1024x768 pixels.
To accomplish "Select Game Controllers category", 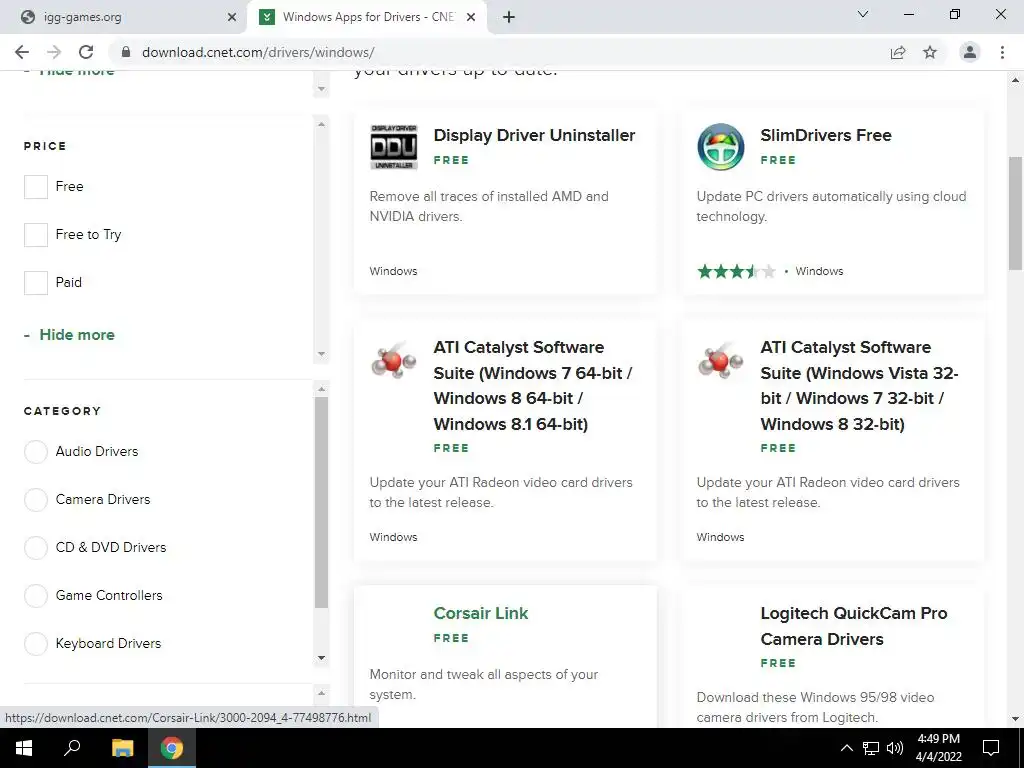I will pos(36,596).
